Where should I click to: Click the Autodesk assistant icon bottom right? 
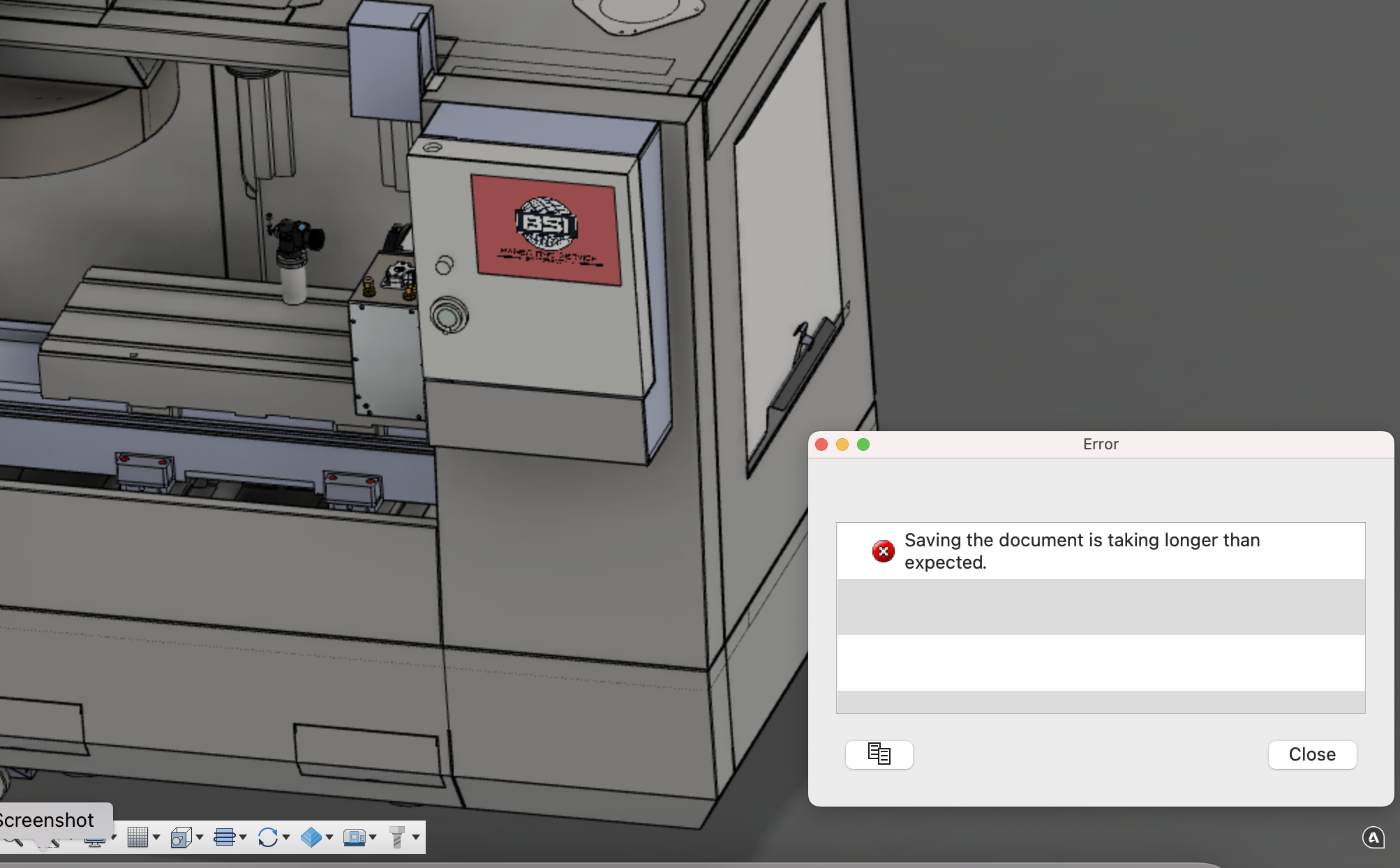point(1373,837)
